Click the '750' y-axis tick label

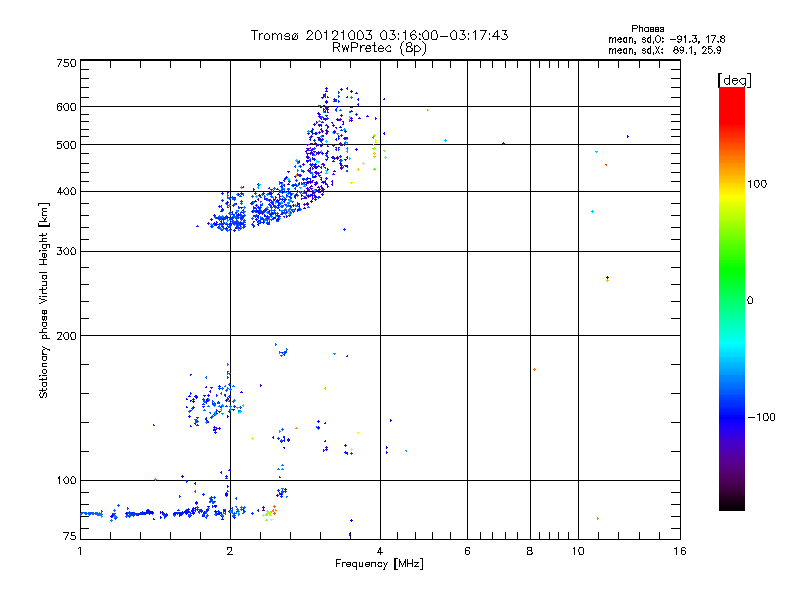[x=66, y=63]
